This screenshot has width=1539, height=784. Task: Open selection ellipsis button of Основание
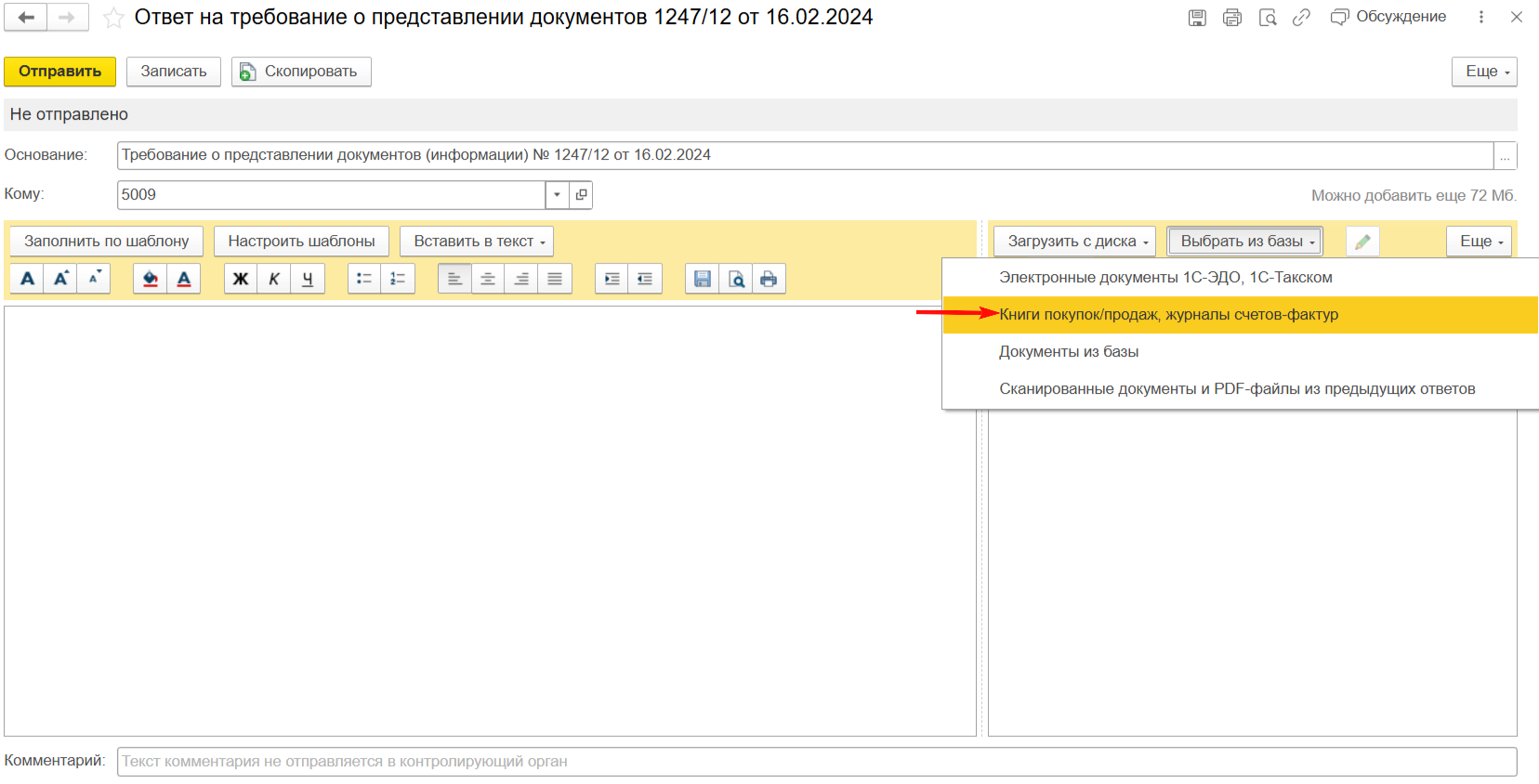coord(1505,155)
